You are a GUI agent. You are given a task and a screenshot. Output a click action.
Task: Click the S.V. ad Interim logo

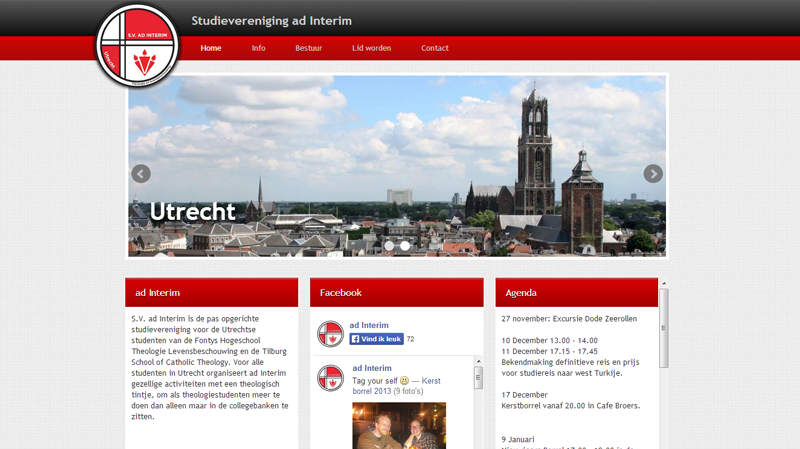tap(137, 47)
